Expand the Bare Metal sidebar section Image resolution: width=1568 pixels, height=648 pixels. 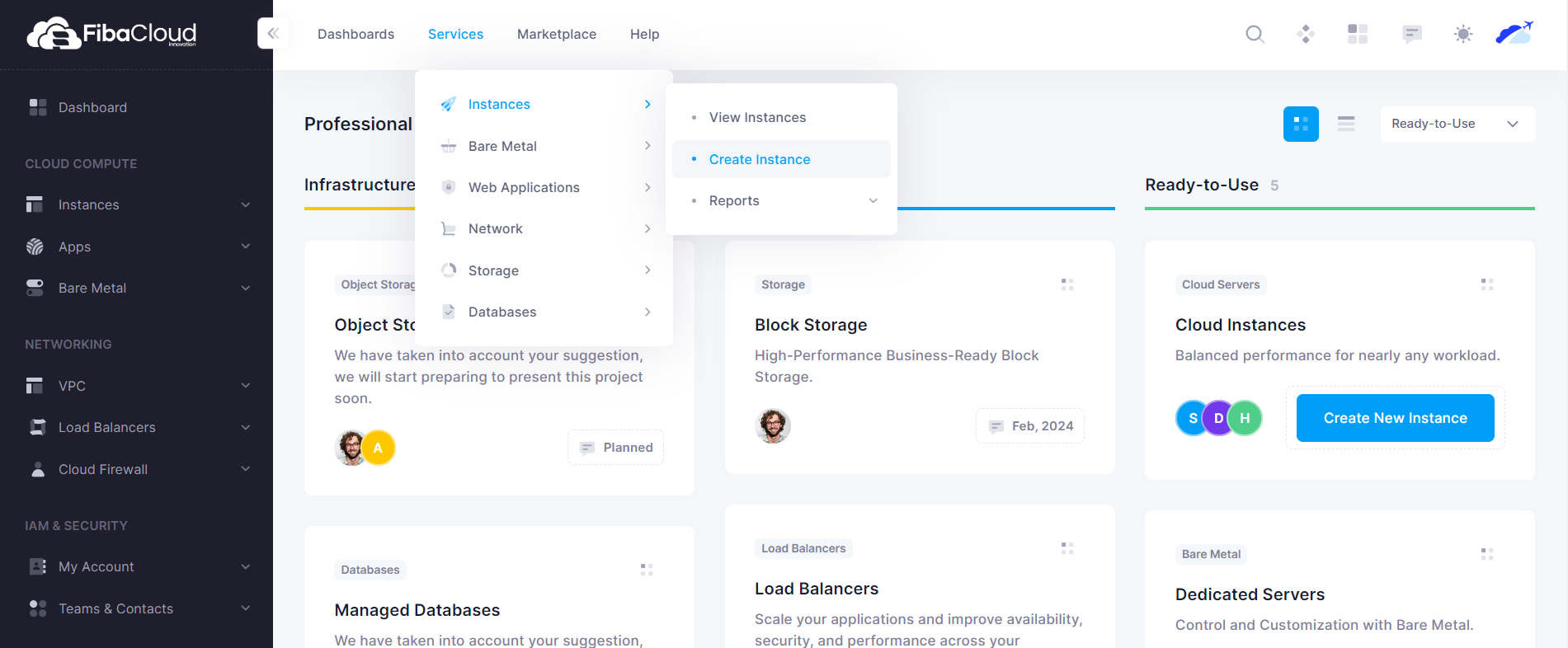coord(137,288)
